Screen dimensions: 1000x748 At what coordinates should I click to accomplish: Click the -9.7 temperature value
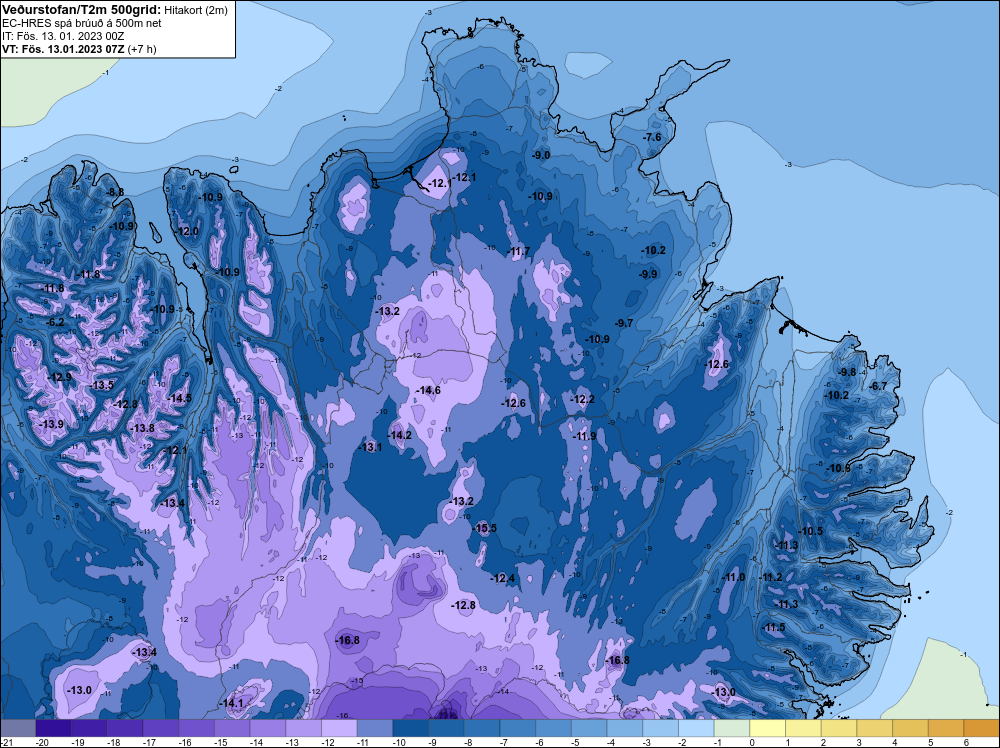[624, 323]
